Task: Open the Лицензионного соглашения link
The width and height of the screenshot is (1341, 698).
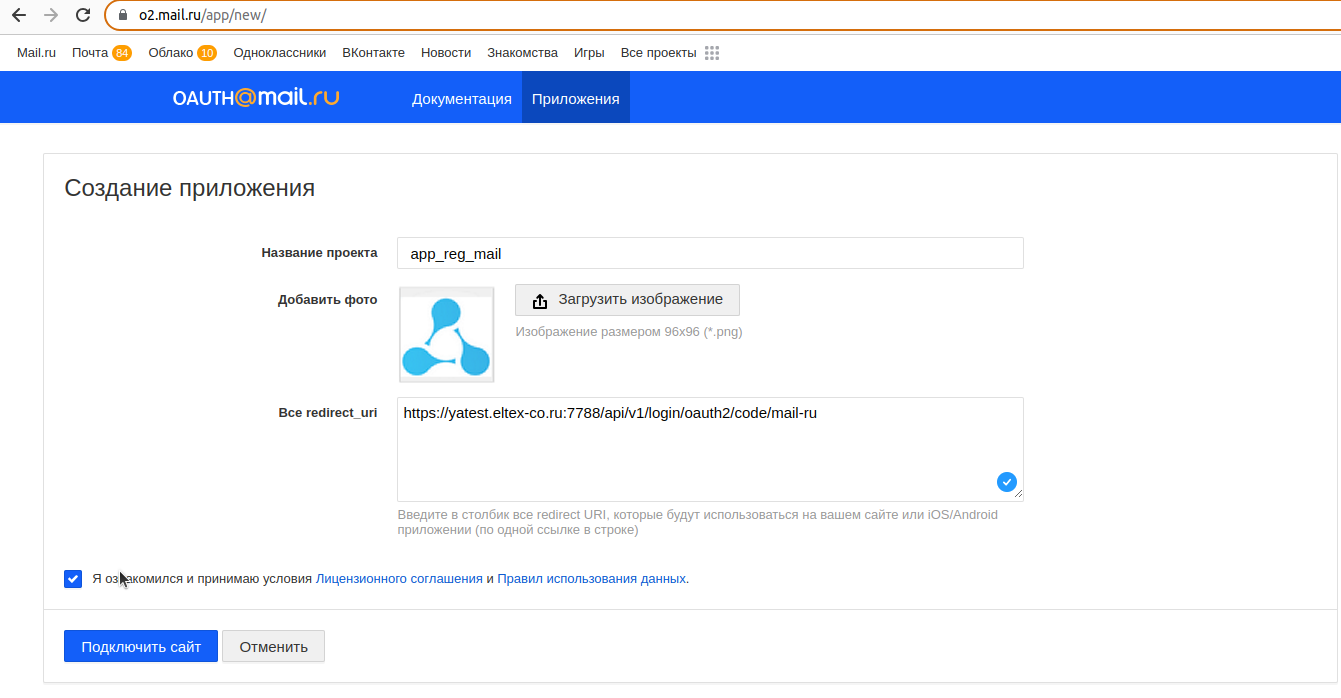Action: 399,578
